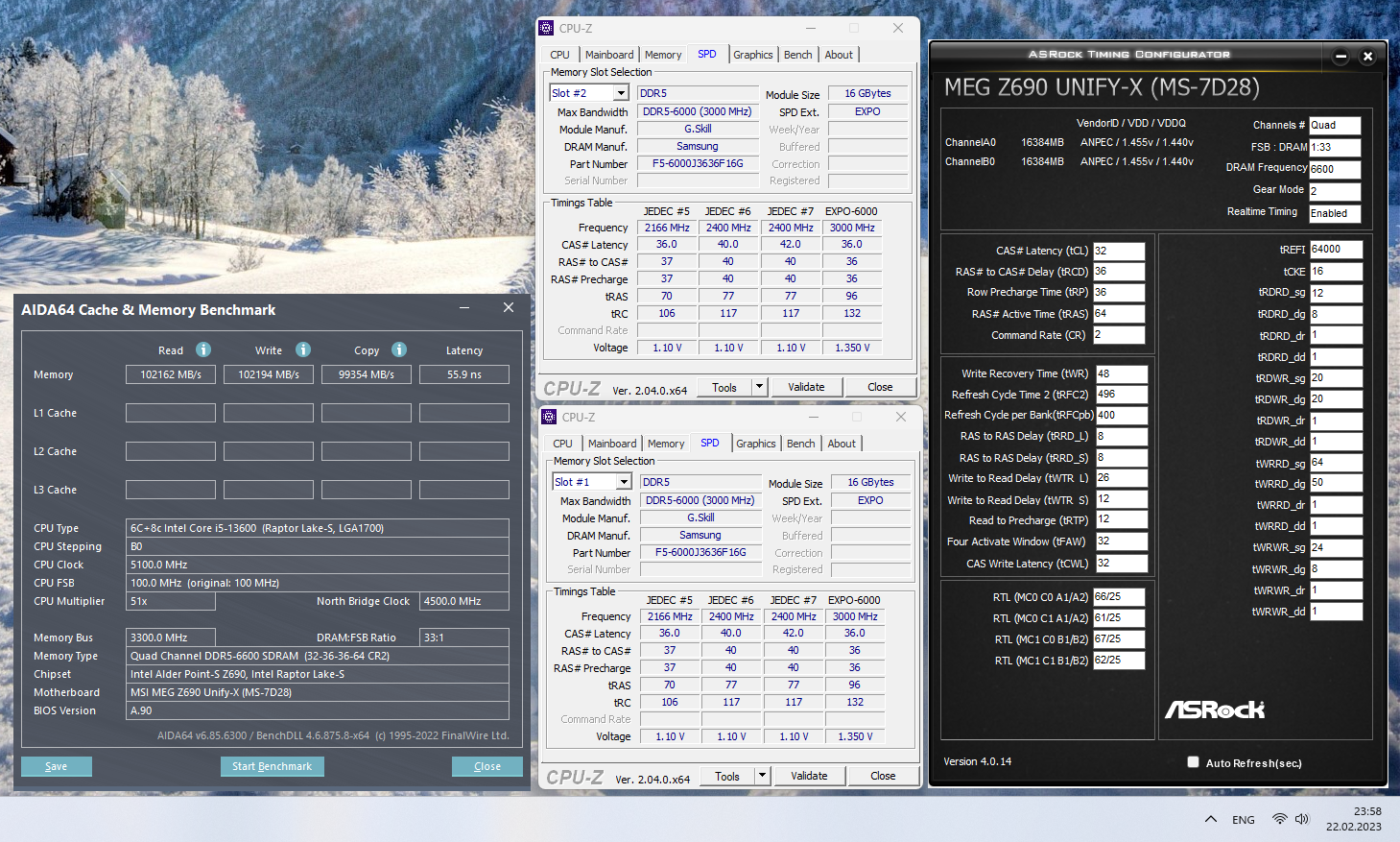Click the Read info icon in AIDA64

[x=203, y=349]
